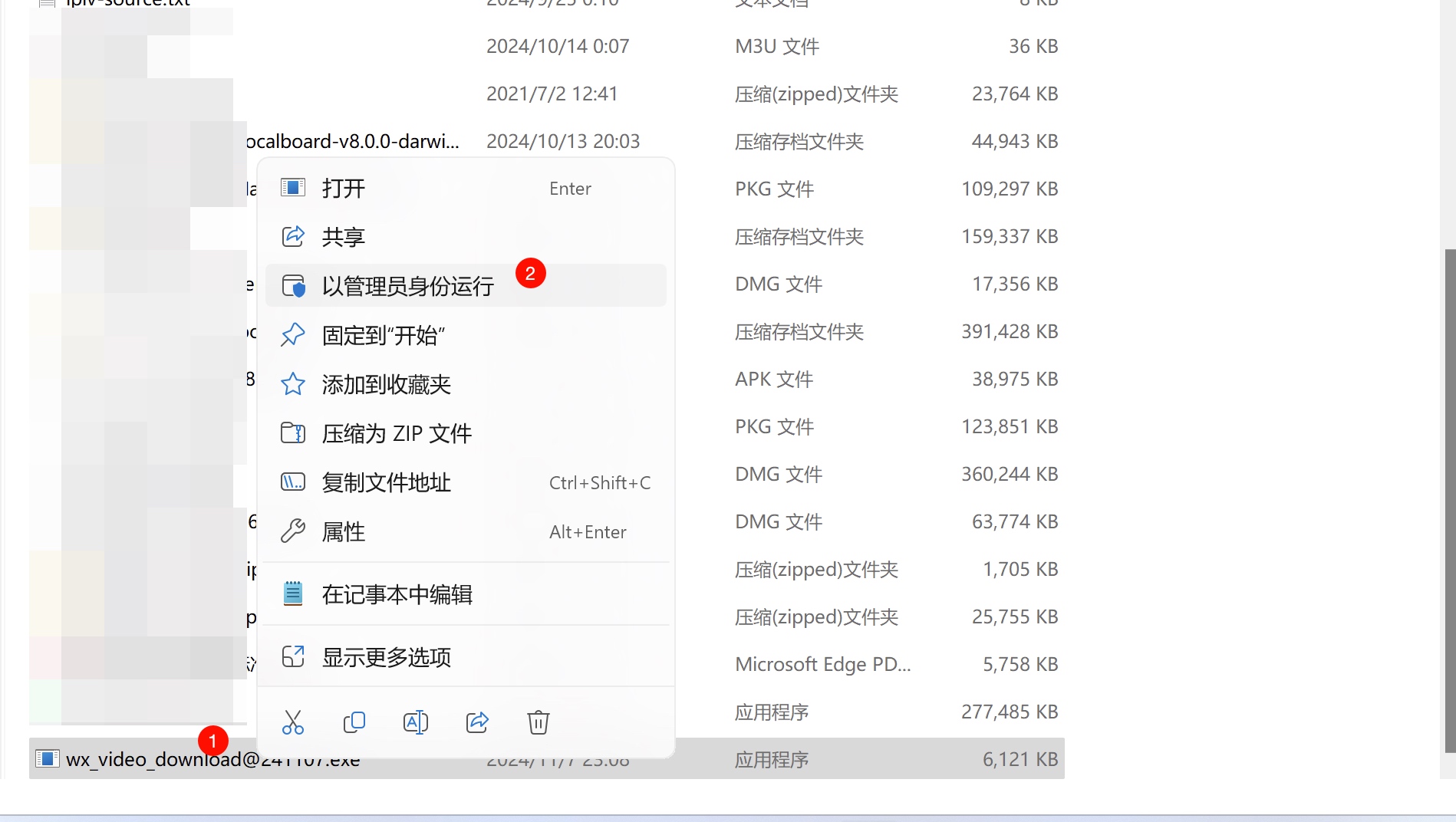Click the 5,758 KB size cell
Viewport: 1456px width, 822px height.
tap(1020, 665)
